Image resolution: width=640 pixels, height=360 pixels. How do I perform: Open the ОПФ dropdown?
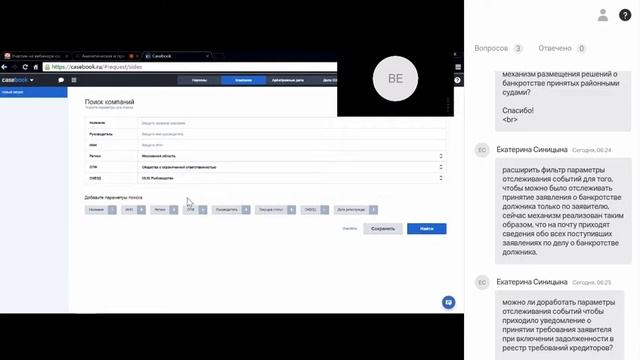291,167
